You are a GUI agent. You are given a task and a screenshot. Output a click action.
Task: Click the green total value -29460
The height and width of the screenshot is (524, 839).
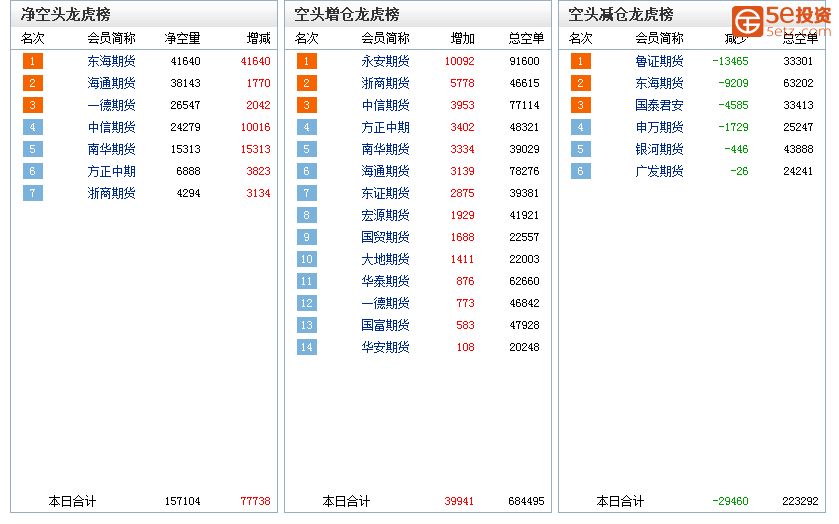tap(730, 502)
